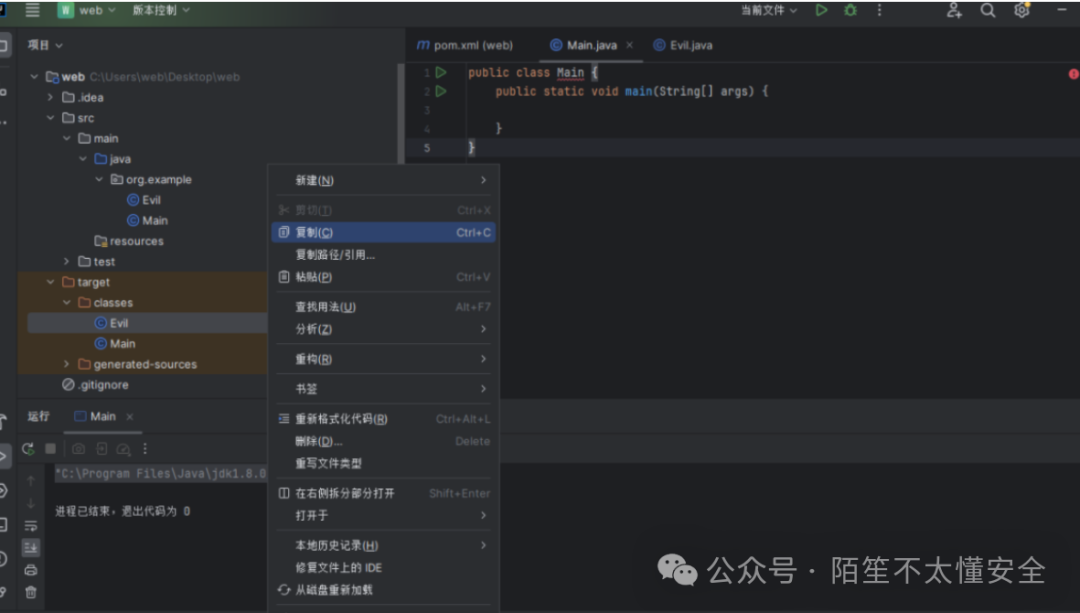
Task: Click the rerun icon in run panel
Action: pyautogui.click(x=27, y=448)
